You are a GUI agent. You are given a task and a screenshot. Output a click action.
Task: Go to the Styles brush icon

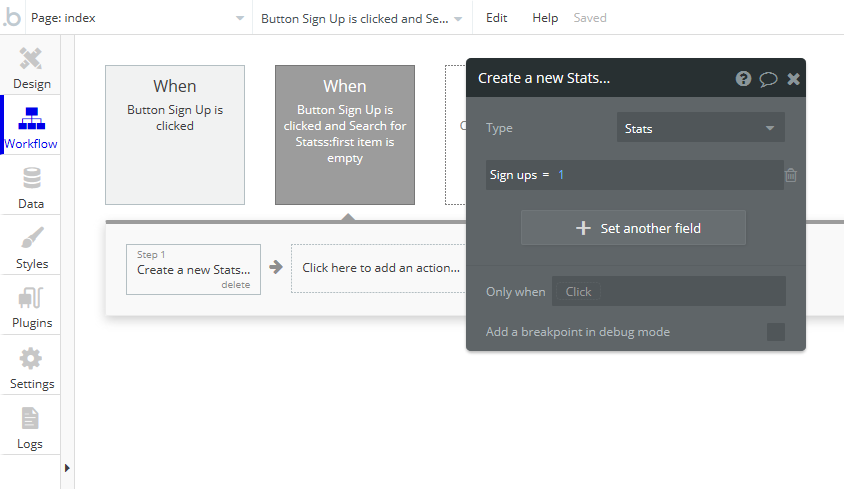pos(31,240)
